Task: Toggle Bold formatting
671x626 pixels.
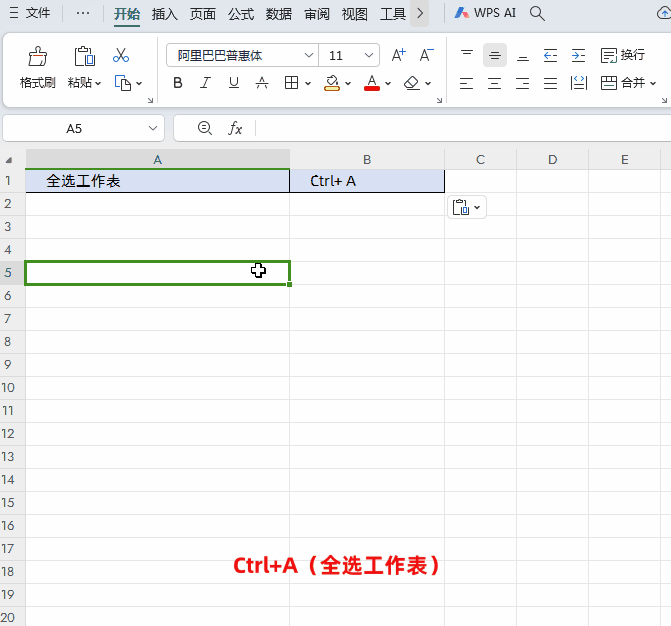Action: pyautogui.click(x=178, y=83)
